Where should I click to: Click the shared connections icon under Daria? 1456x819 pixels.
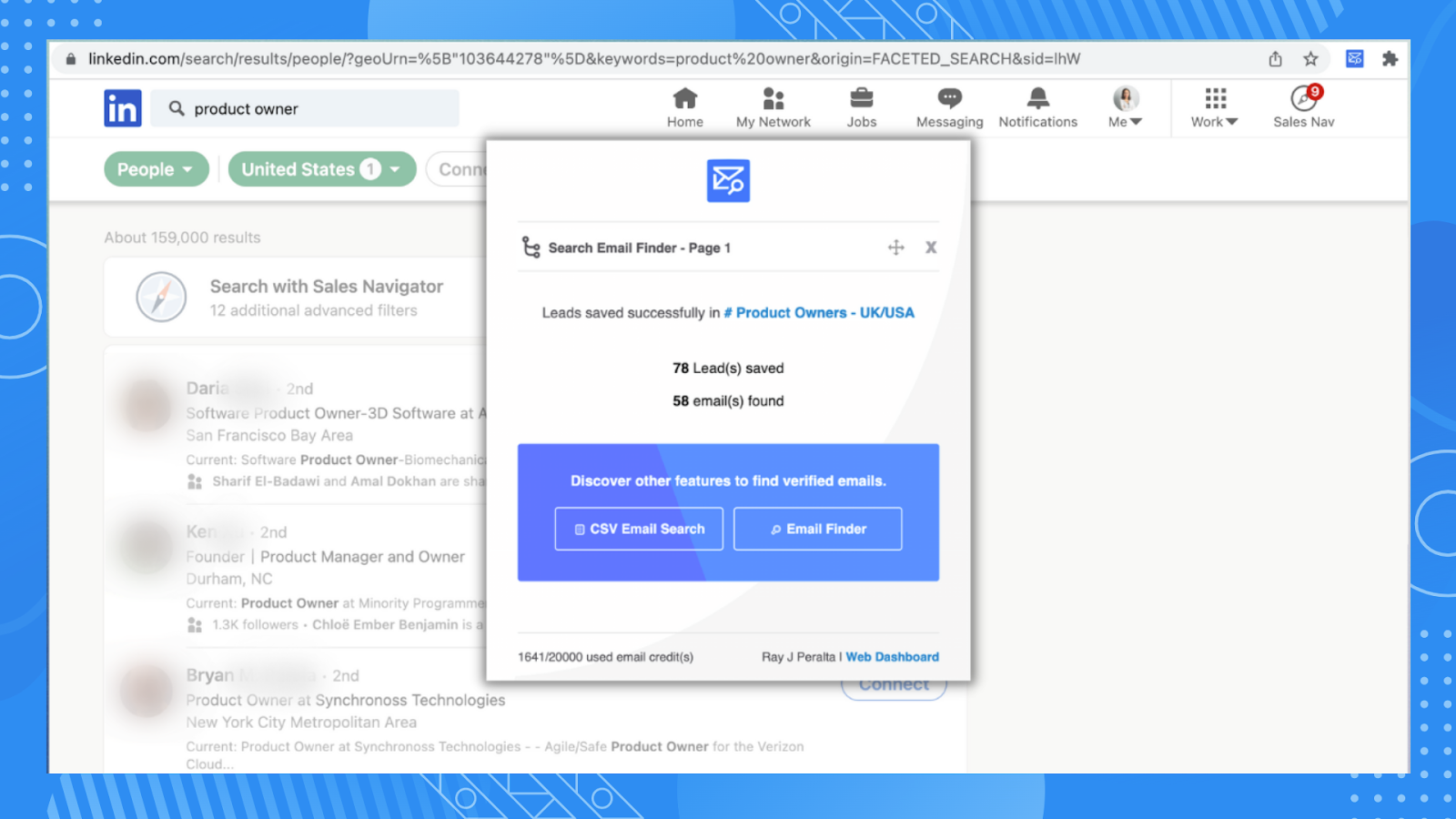point(195,481)
